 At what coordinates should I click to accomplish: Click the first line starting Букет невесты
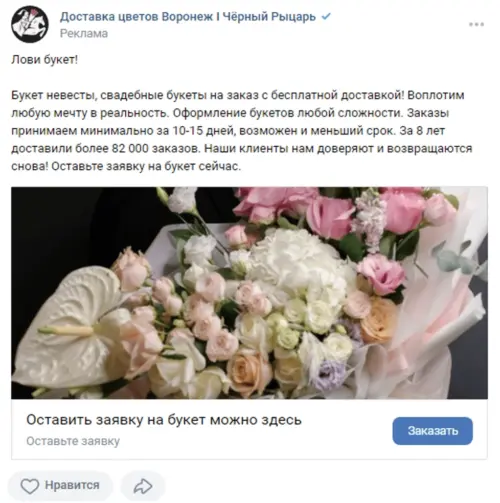pyautogui.click(x=238, y=95)
